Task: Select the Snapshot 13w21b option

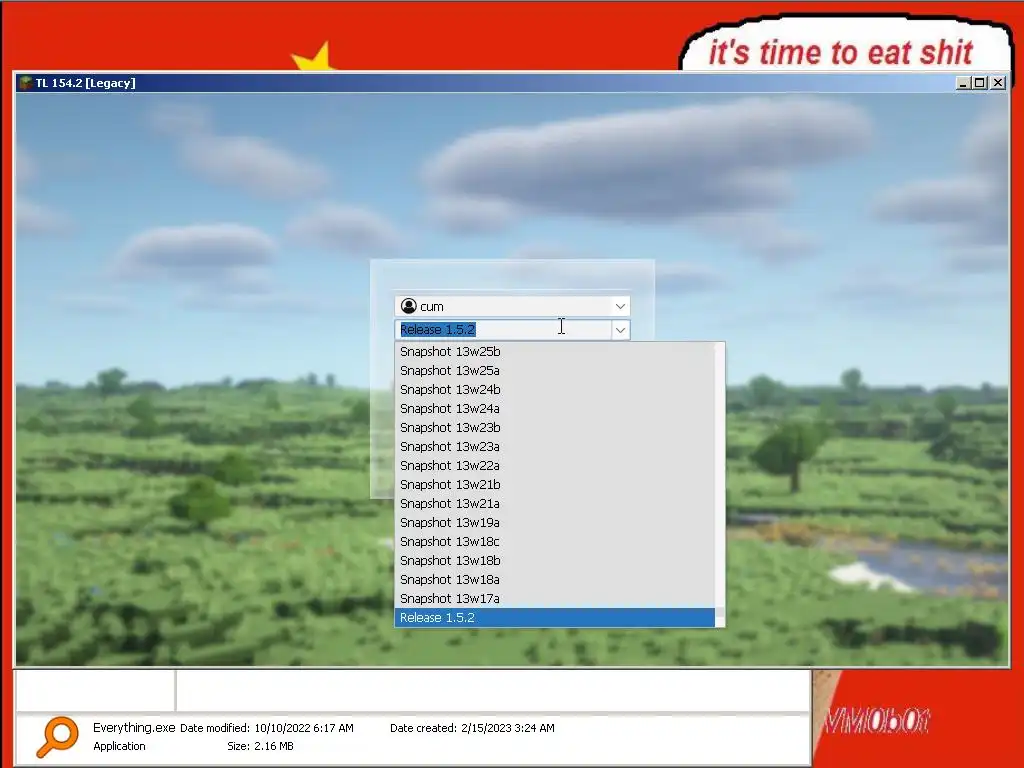Action: tap(554, 485)
